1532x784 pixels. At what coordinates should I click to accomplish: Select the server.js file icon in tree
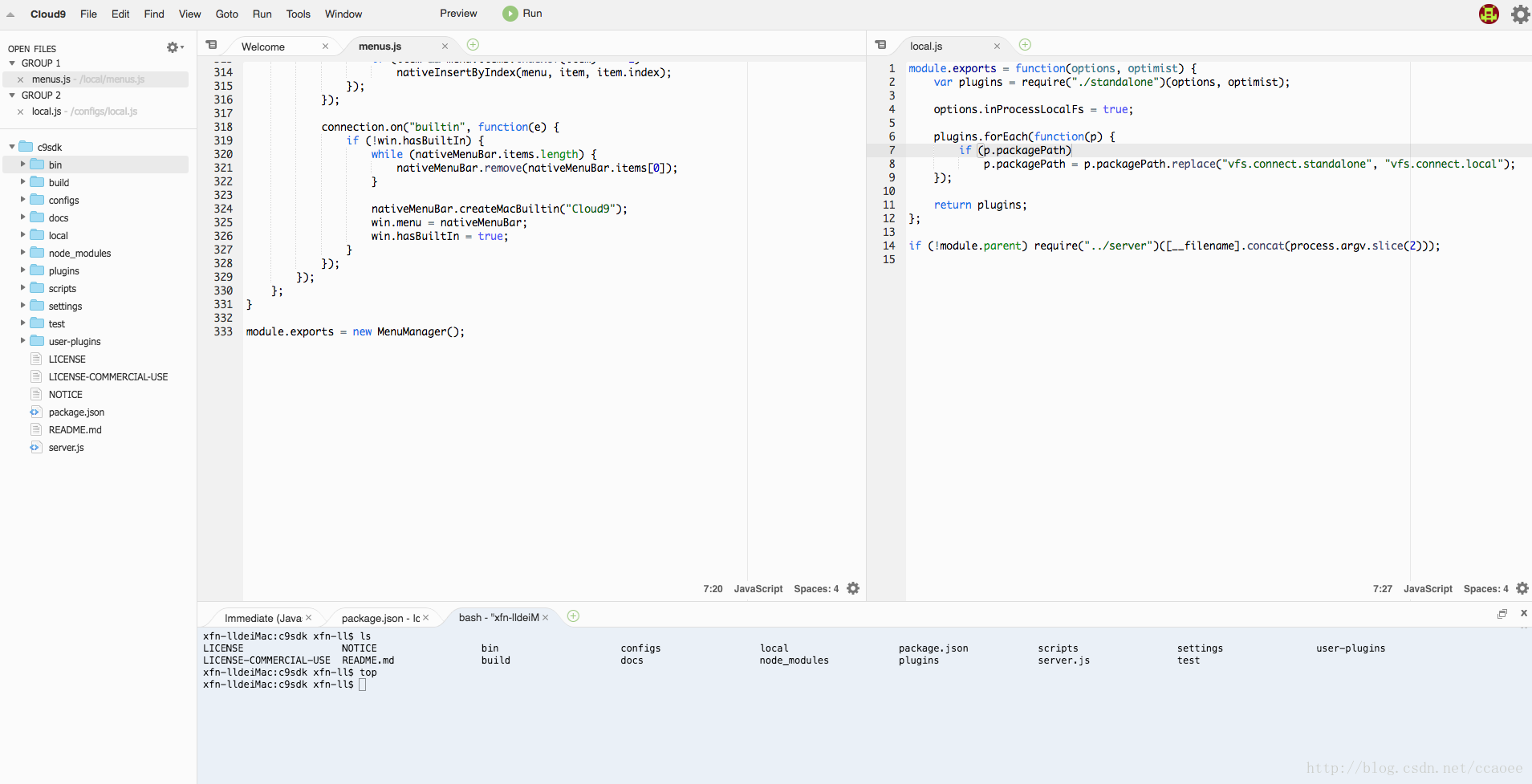click(x=35, y=447)
